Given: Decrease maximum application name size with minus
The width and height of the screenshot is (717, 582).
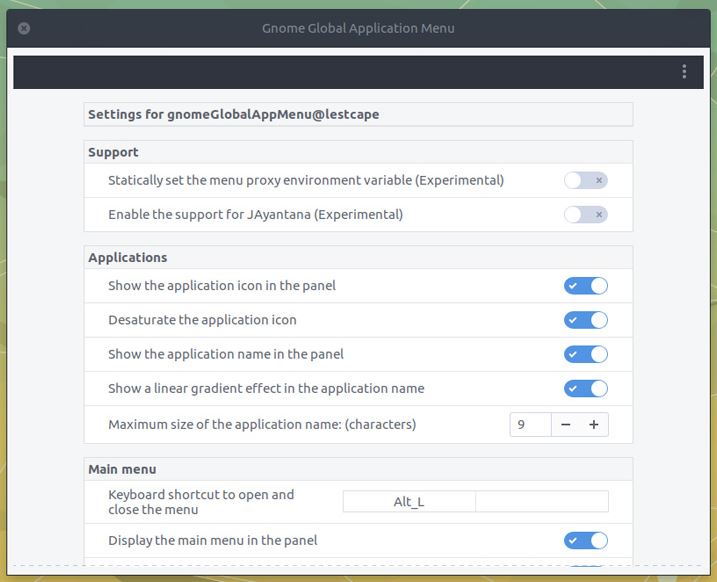Looking at the screenshot, I should pos(566,425).
